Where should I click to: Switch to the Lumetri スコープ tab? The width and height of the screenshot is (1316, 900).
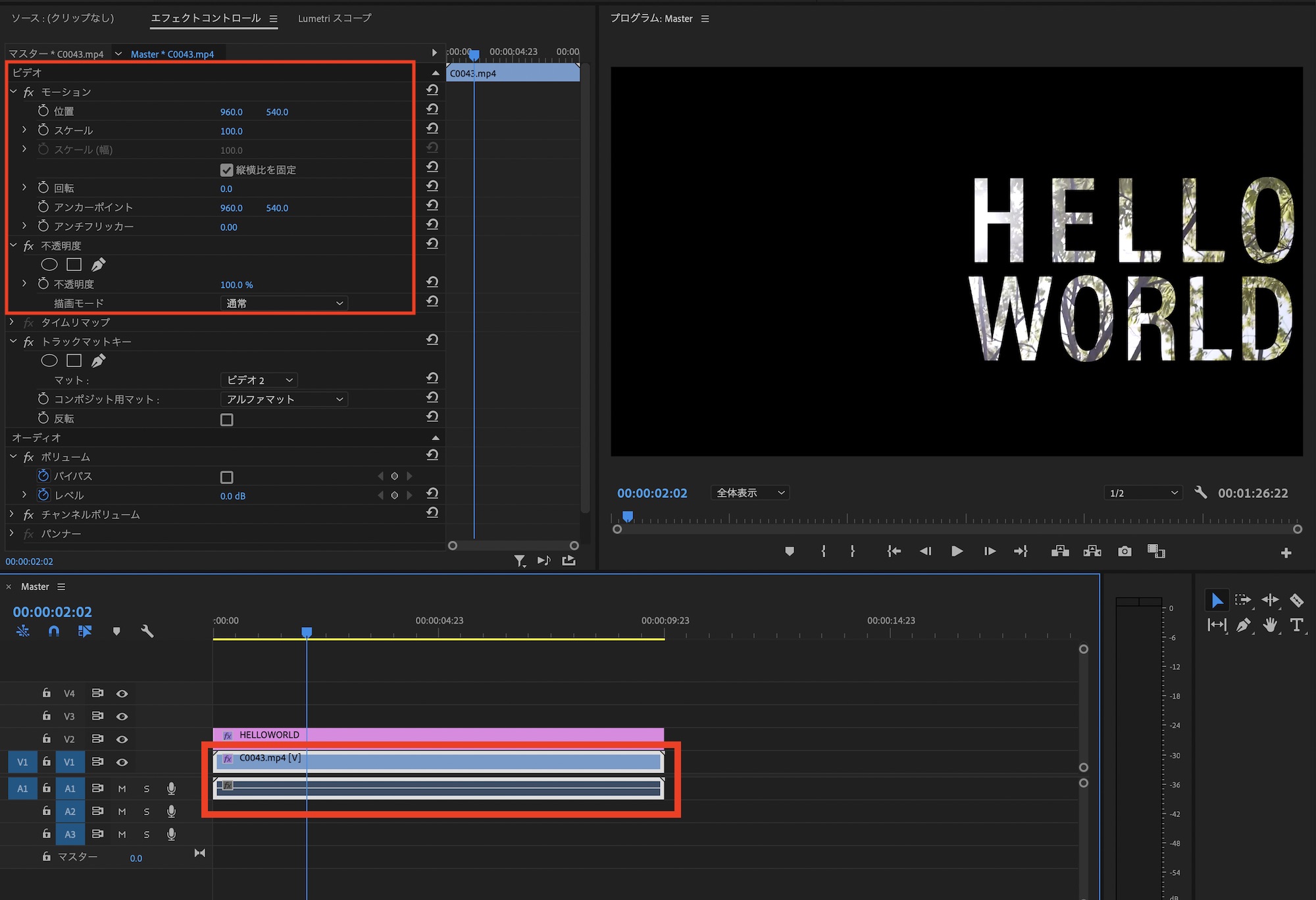(x=334, y=18)
